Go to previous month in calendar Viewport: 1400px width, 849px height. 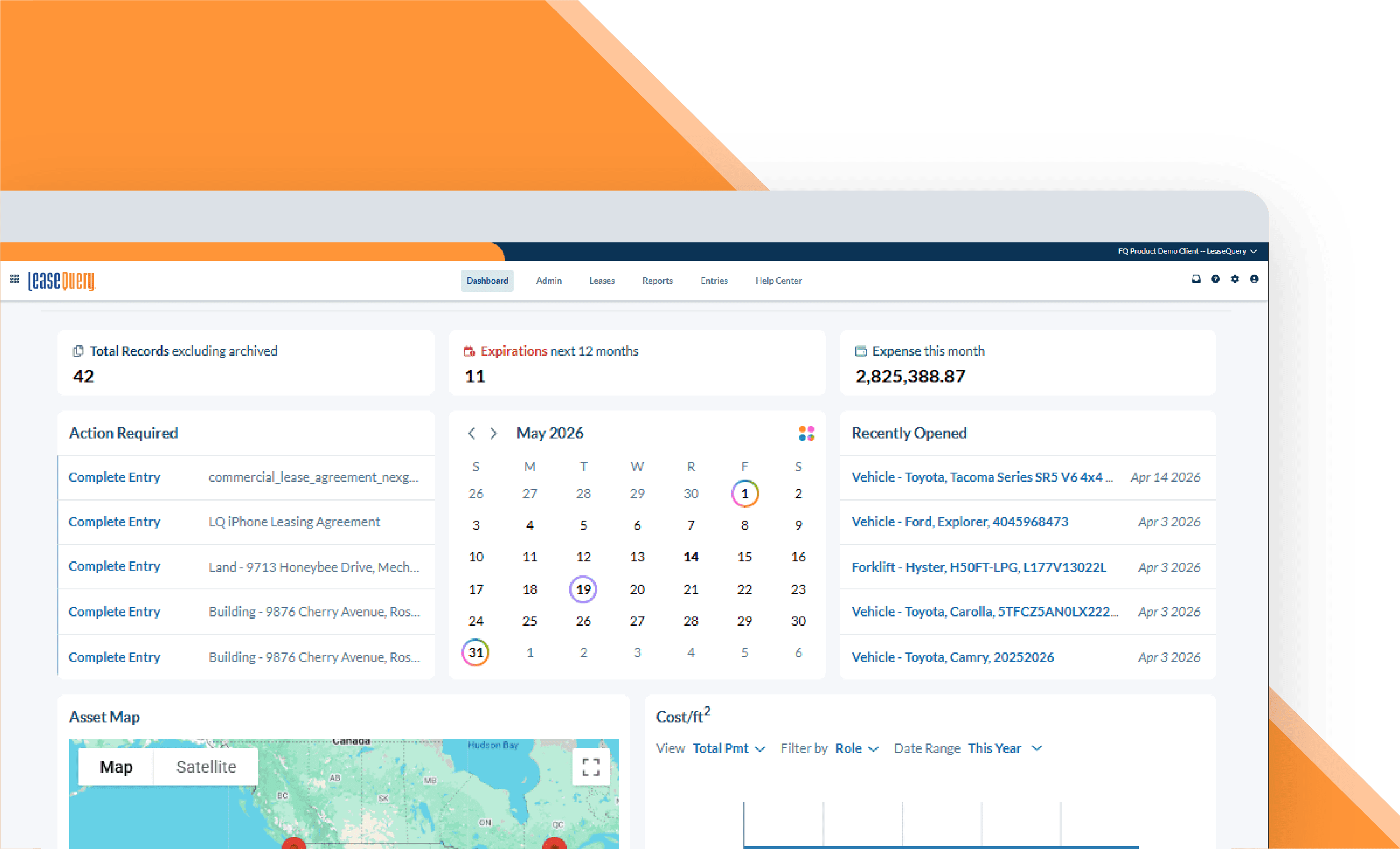(x=472, y=433)
